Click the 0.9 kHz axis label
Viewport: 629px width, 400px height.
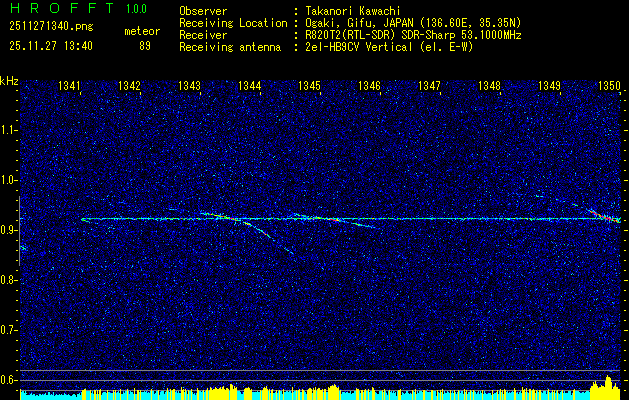pos(7,230)
